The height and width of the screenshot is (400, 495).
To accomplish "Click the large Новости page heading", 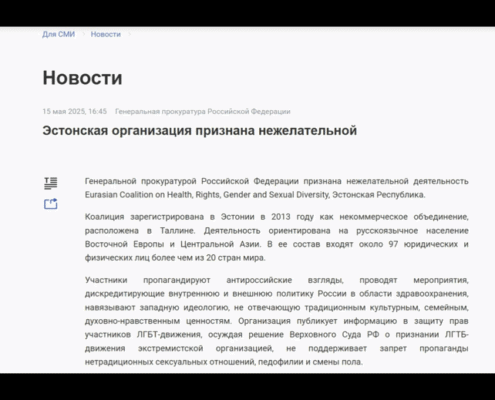I will coord(82,78).
